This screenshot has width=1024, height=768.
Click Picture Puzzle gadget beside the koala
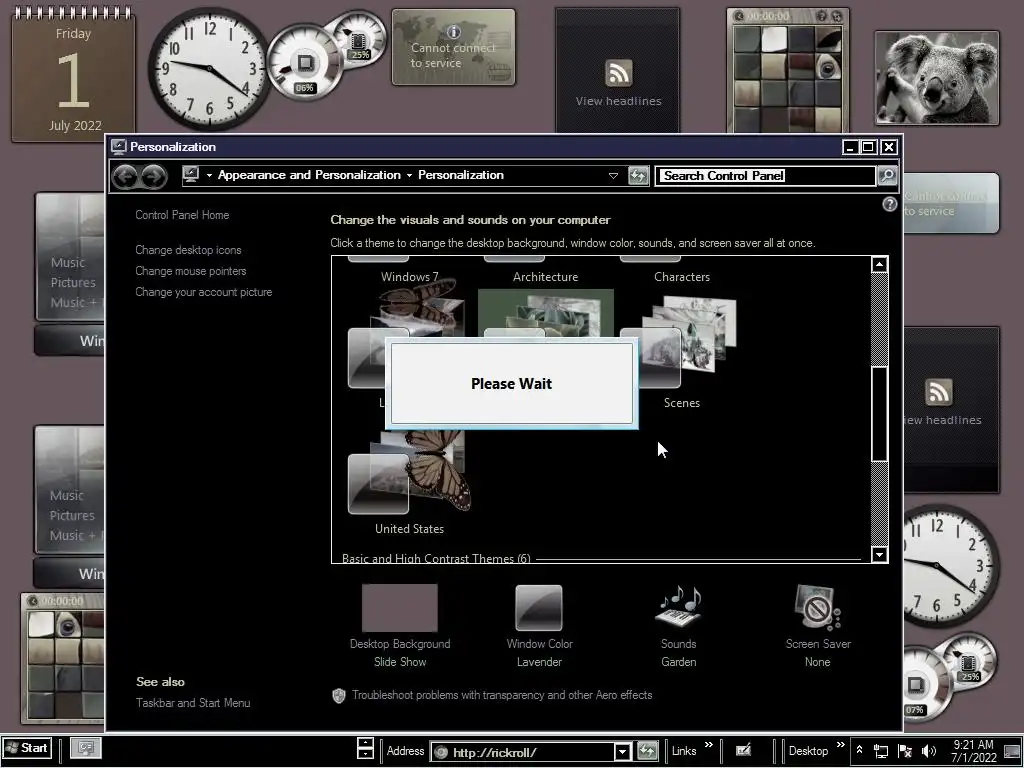788,71
